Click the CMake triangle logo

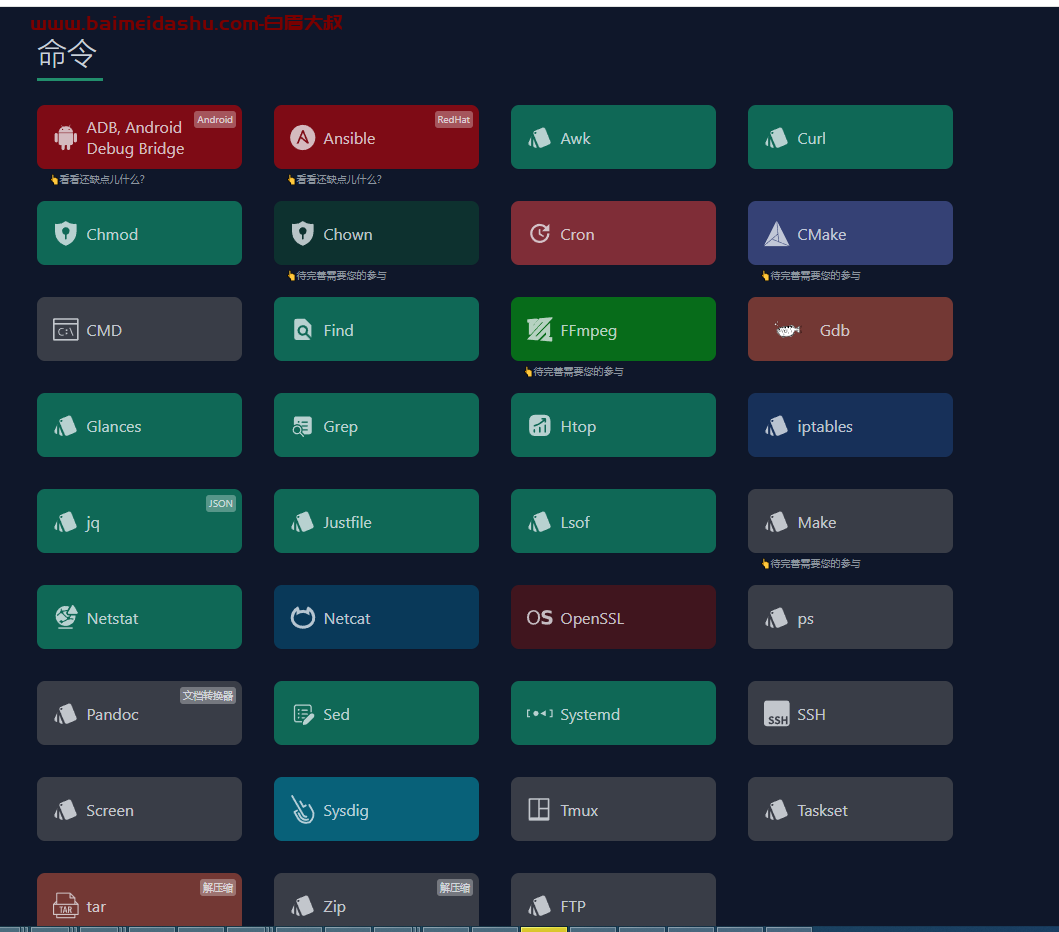(x=777, y=234)
